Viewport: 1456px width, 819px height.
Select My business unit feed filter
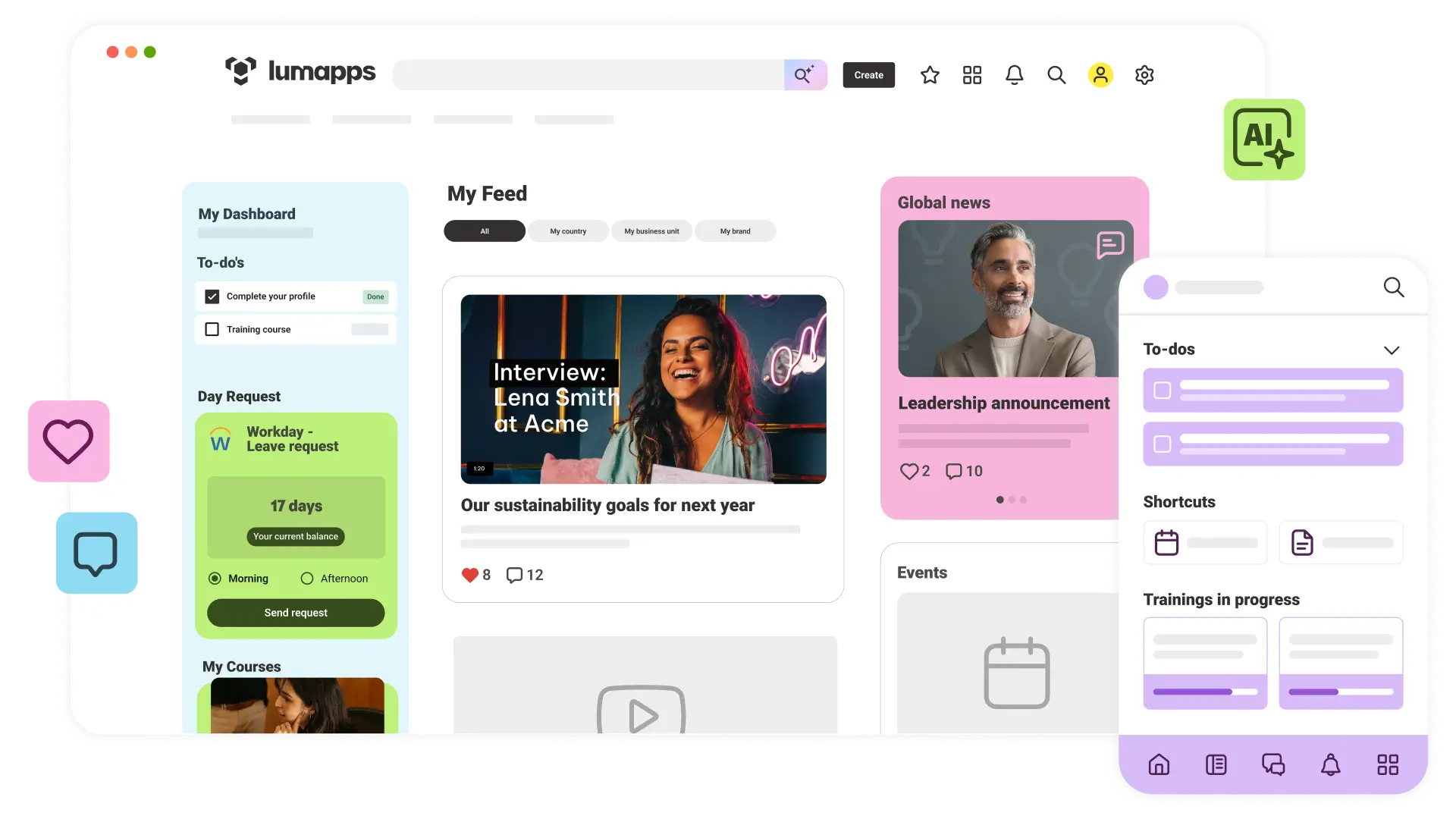pyautogui.click(x=651, y=231)
